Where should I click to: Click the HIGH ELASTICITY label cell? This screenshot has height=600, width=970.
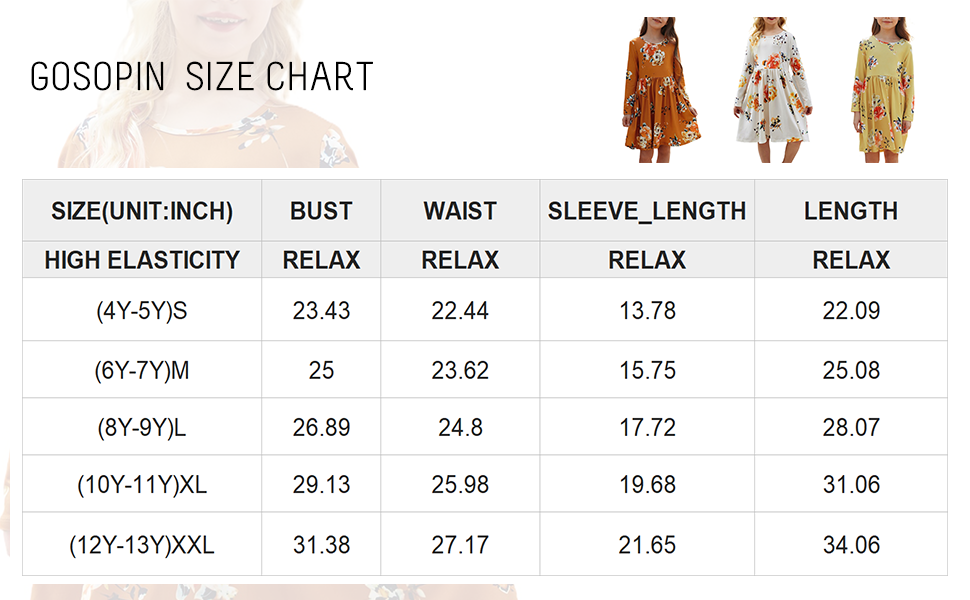pyautogui.click(x=142, y=260)
